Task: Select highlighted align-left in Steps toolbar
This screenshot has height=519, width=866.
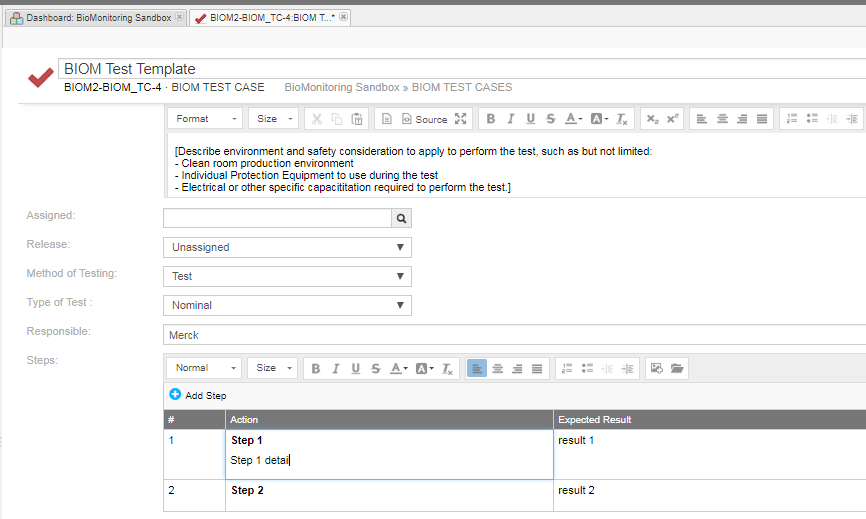Action: tap(477, 368)
